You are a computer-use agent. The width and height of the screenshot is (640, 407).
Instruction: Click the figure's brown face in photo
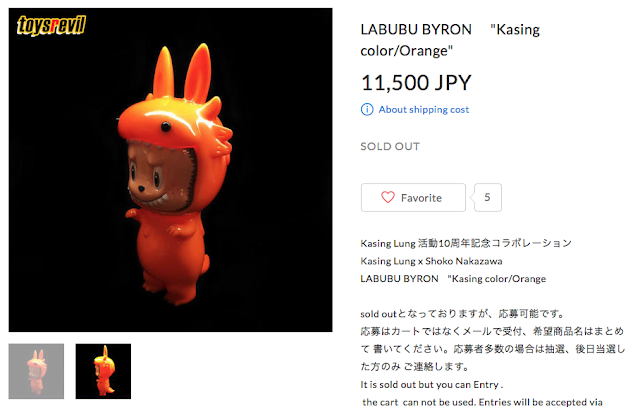click(159, 176)
